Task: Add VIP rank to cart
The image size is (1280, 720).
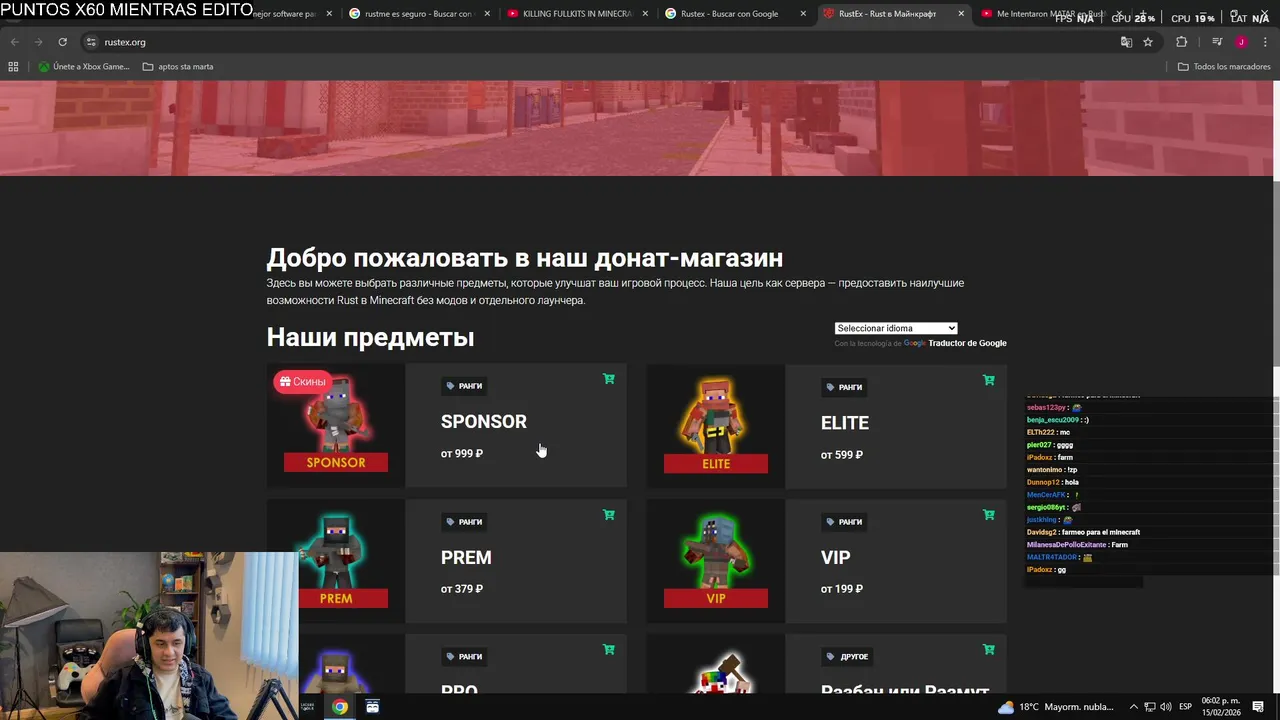Action: click(989, 515)
